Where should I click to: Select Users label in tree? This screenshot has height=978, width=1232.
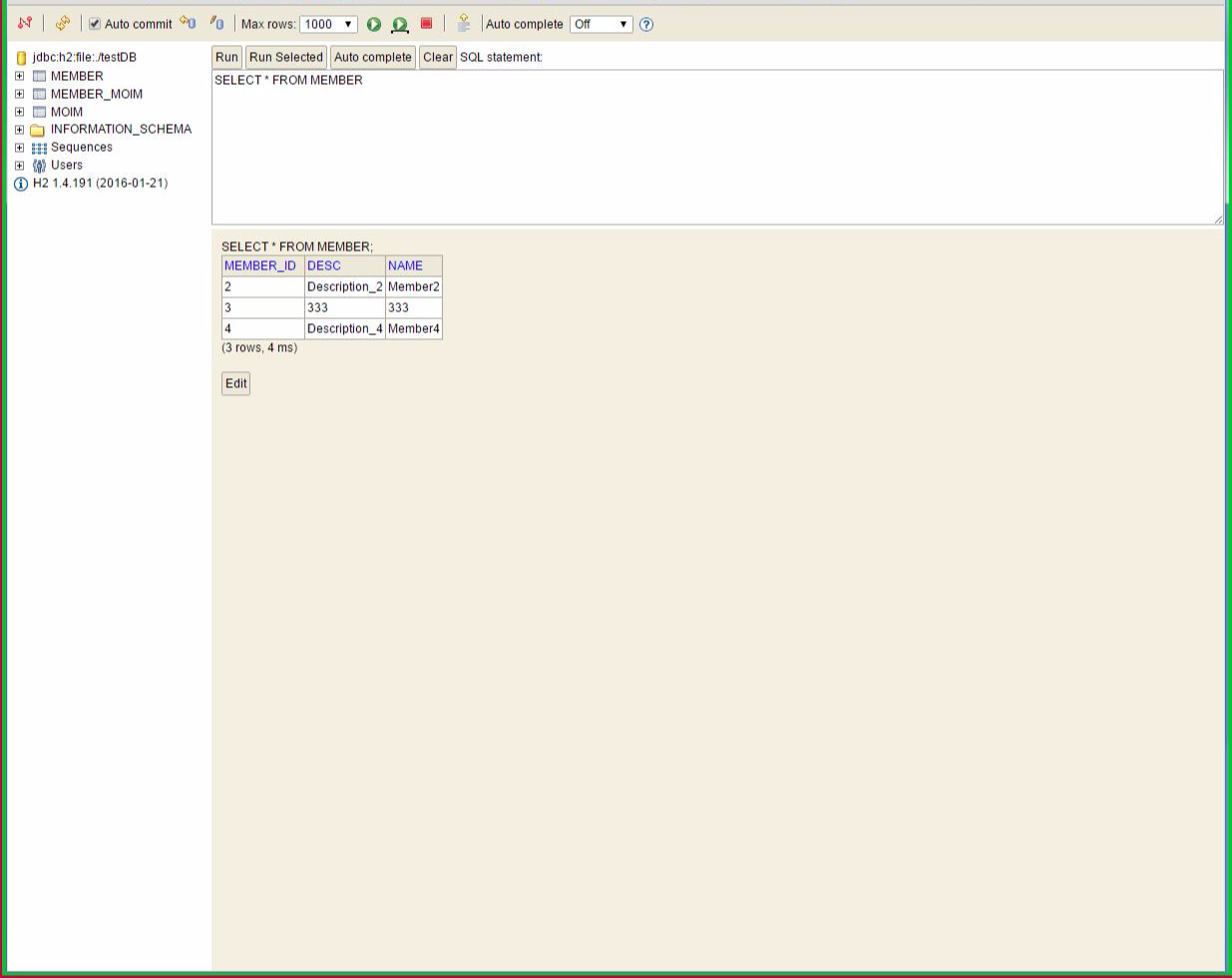click(x=67, y=165)
